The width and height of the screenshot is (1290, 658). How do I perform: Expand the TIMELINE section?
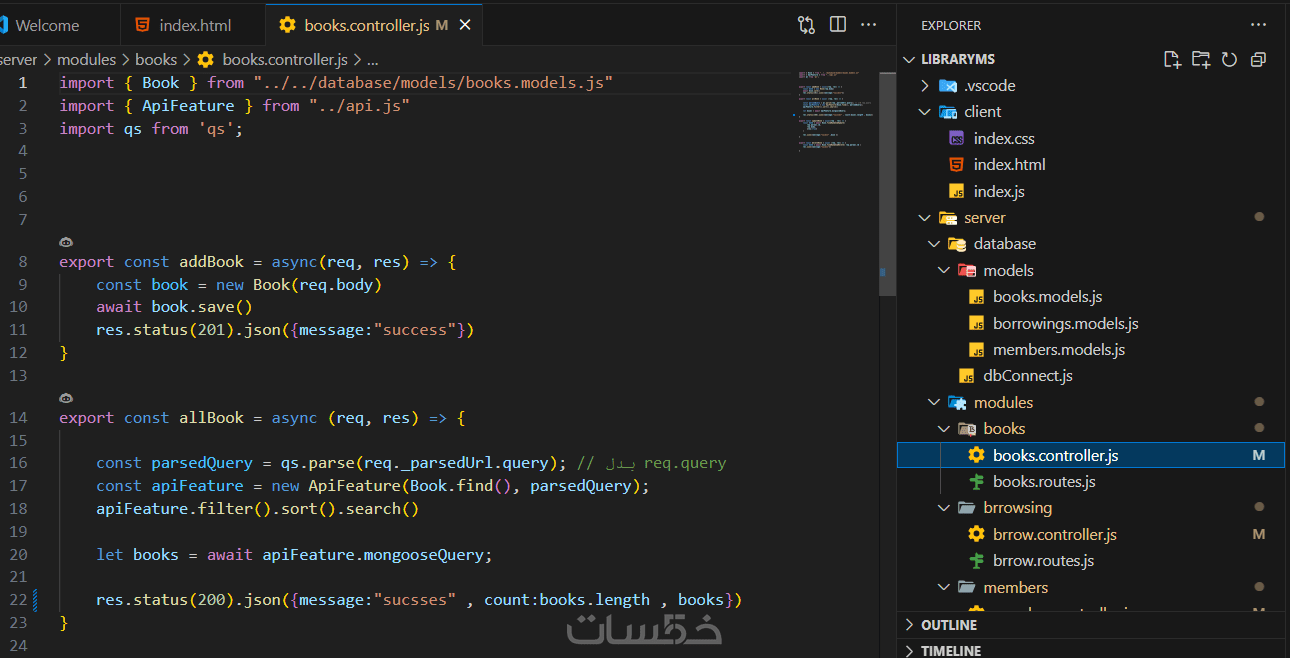point(1091,650)
